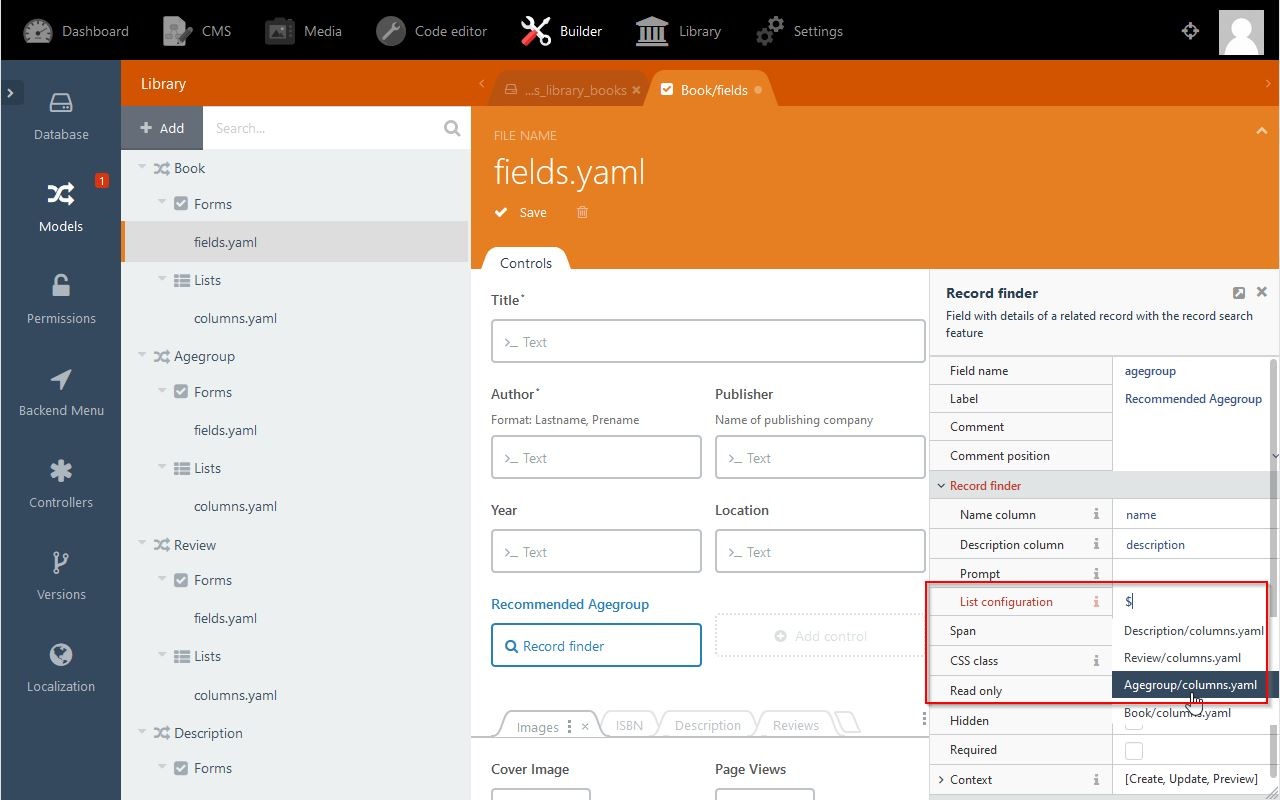Click the Add button in Library panel
Viewport: 1280px width, 800px height.
162,128
